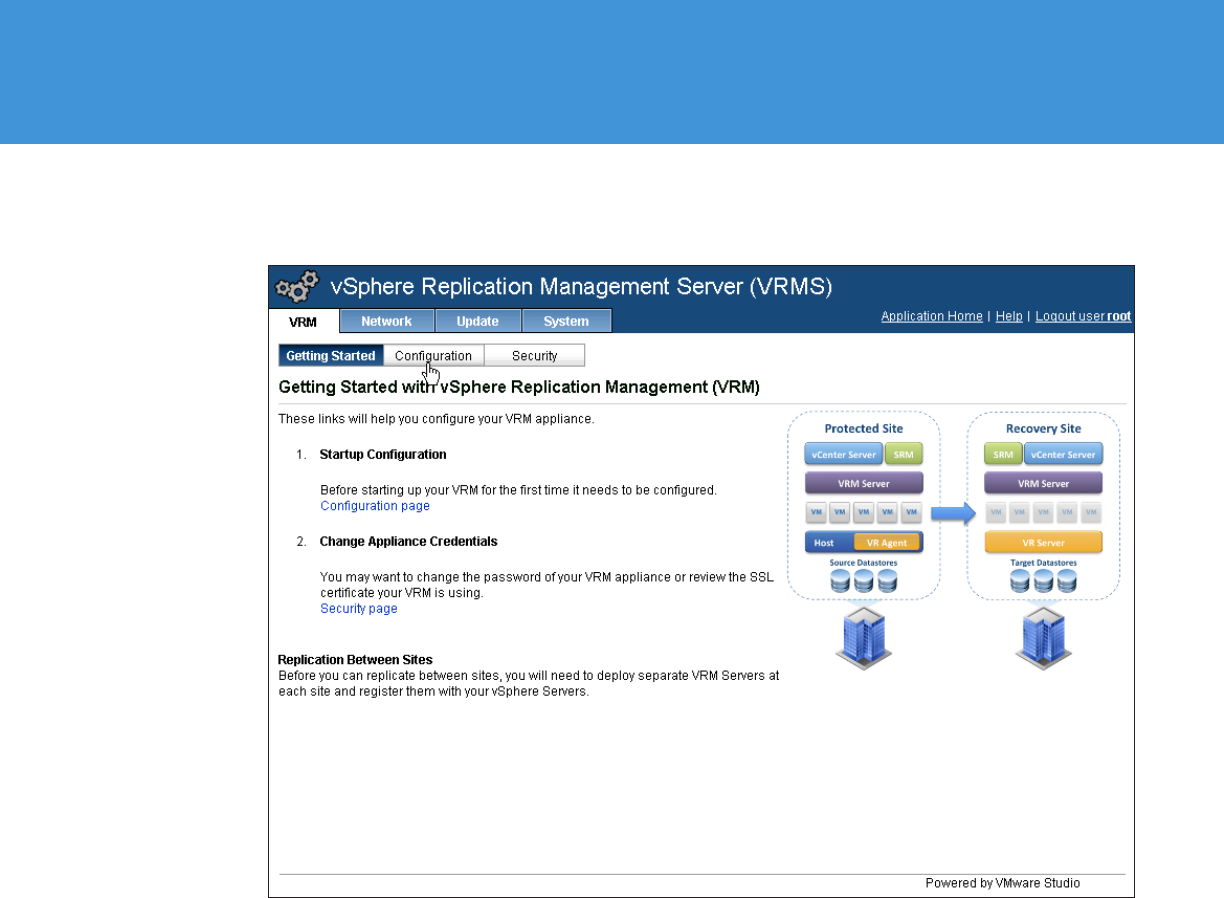Click the Change Appliance Credentials heading
Viewport: 1224px width, 898px height.
[x=408, y=541]
